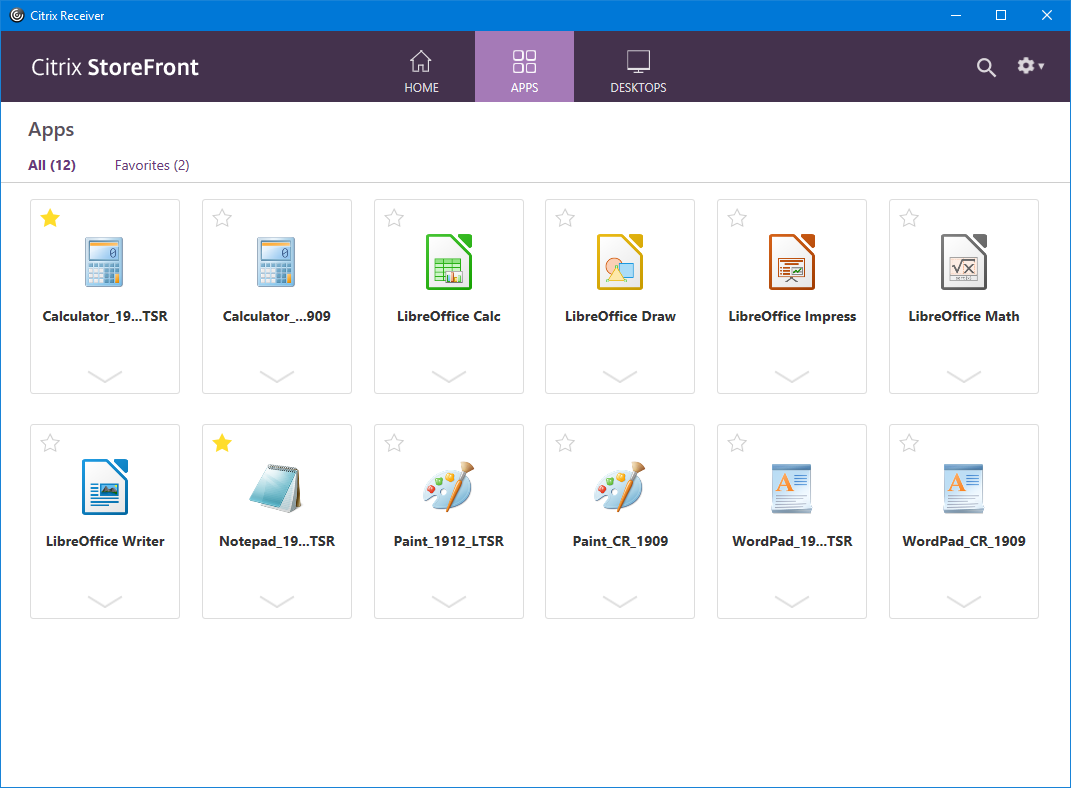Show the Favorites (2) list
Screen dimensions: 1071x788
152,165
